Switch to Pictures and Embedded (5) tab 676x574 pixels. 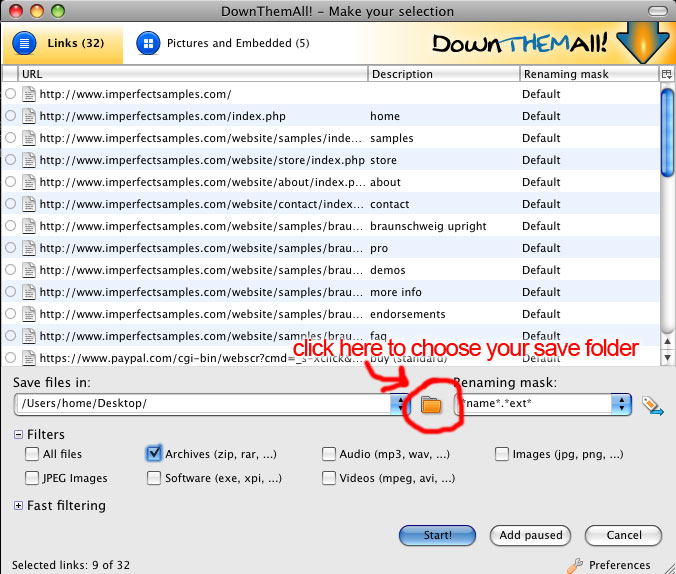pyautogui.click(x=223, y=43)
